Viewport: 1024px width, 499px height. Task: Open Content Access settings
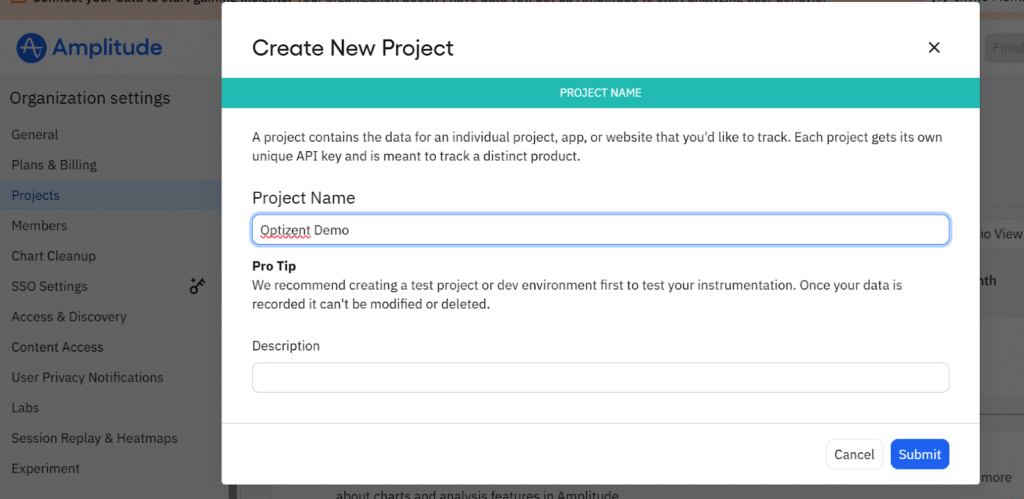[57, 347]
